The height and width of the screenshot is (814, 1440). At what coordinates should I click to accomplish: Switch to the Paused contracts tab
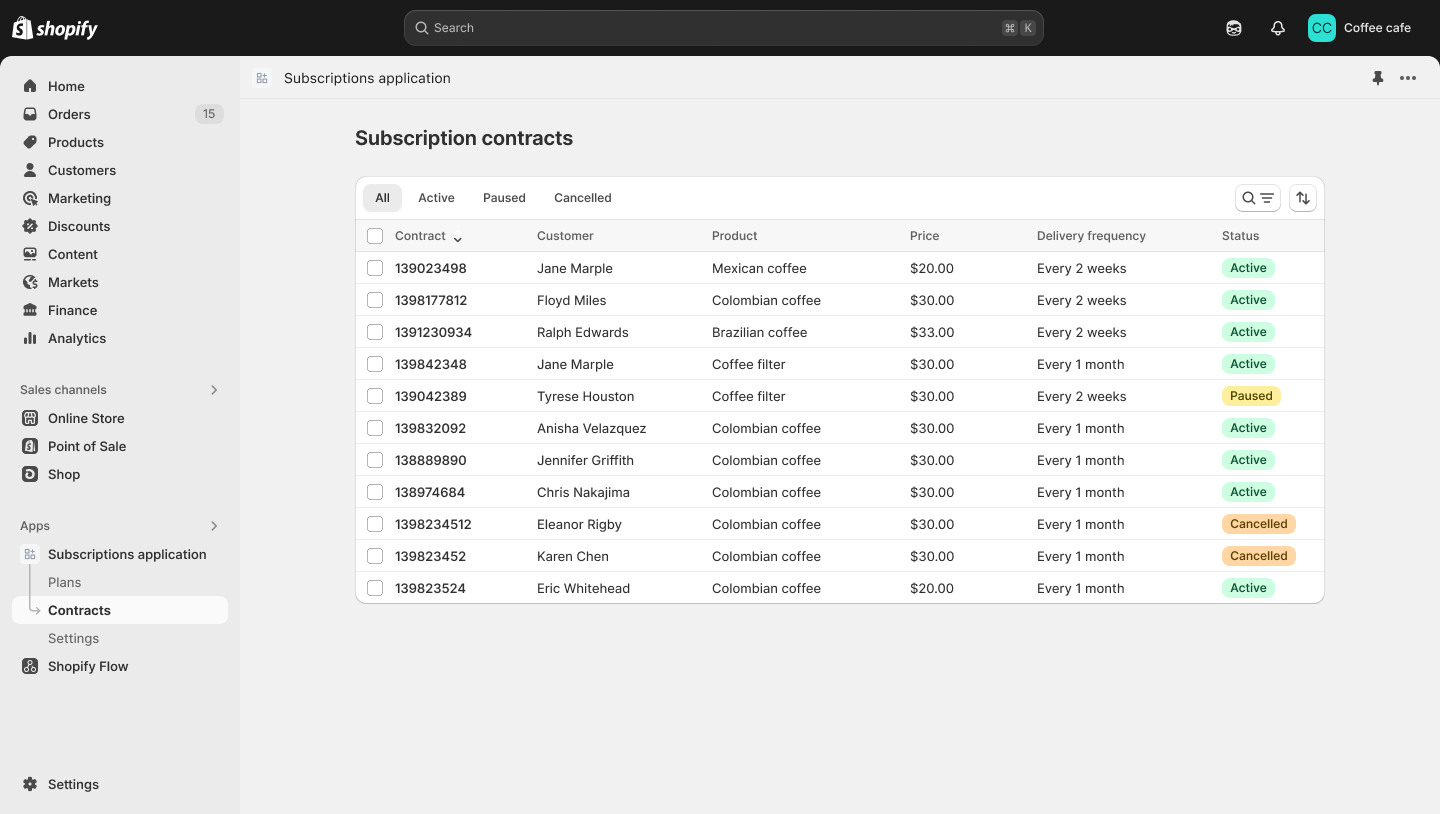click(x=504, y=197)
